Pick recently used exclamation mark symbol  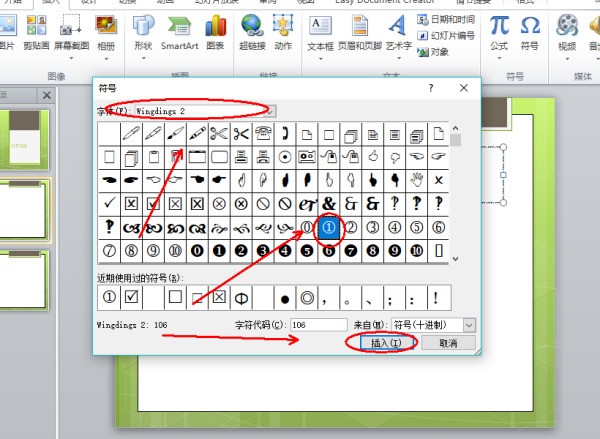click(x=436, y=297)
